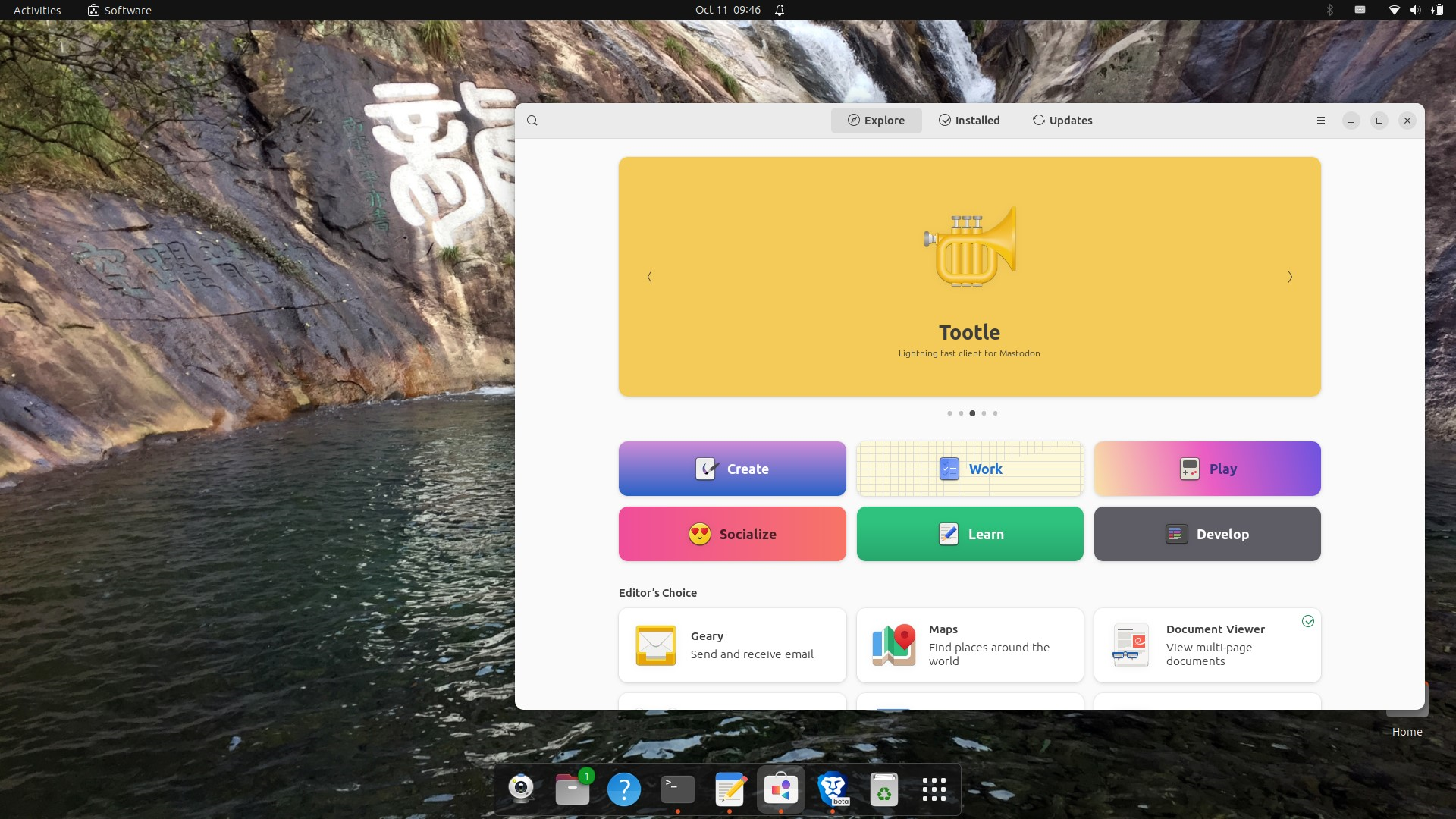Open Activities overview
This screenshot has height=819, width=1456.
[x=37, y=10]
